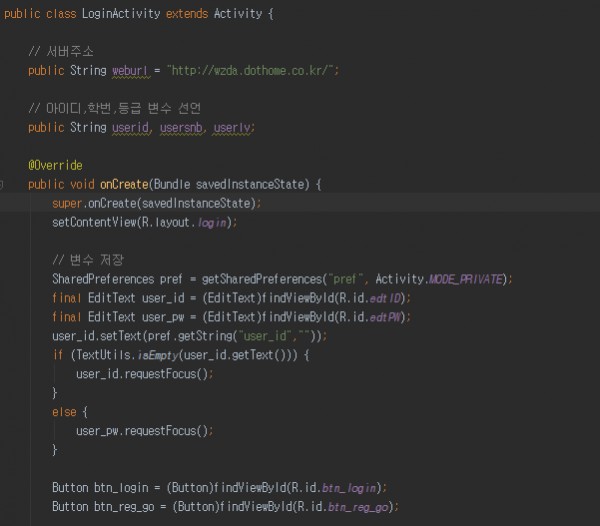Image resolution: width=600 pixels, height=526 pixels.
Task: Click the MODE_PRIVATE constant
Action: point(465,279)
